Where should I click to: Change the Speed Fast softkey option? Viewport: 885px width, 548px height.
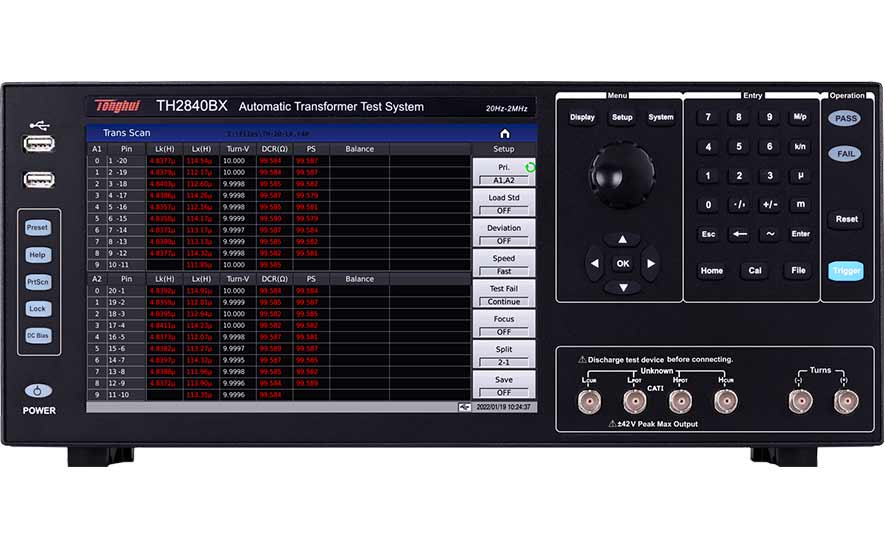[504, 264]
